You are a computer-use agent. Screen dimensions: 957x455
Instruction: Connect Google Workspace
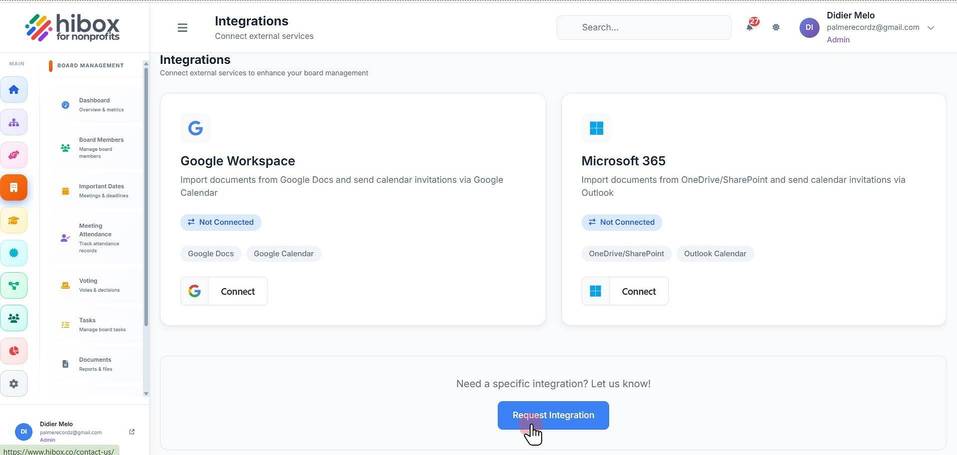click(224, 291)
